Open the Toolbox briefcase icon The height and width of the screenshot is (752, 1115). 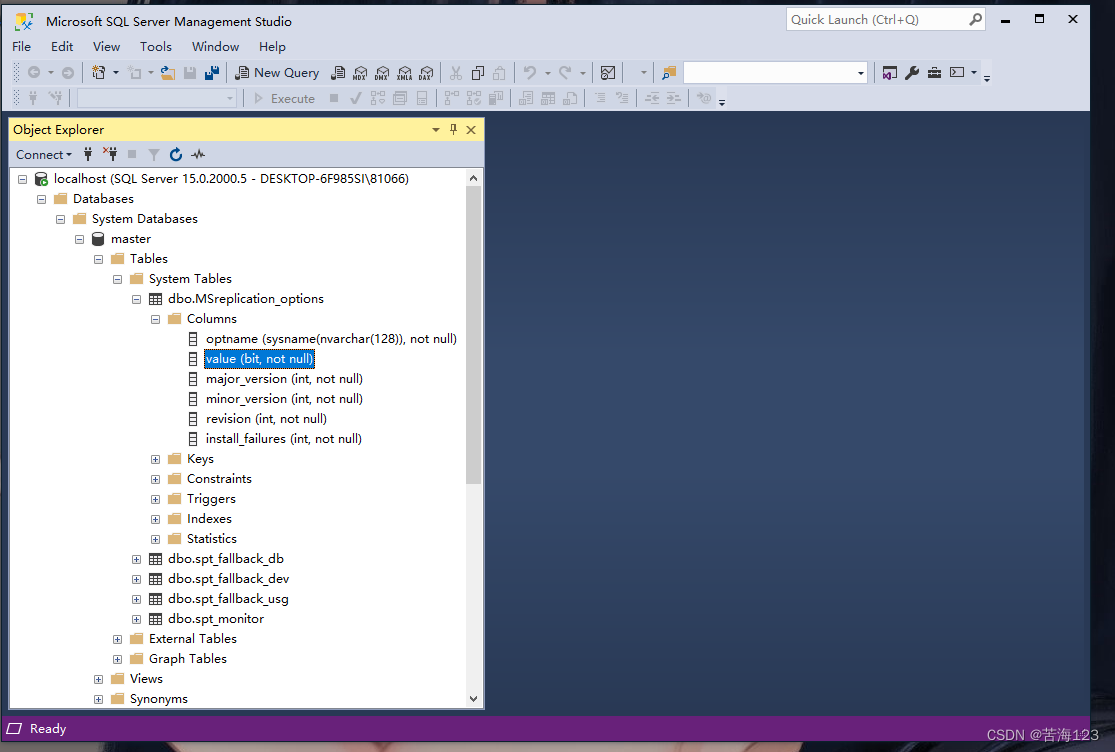(934, 72)
